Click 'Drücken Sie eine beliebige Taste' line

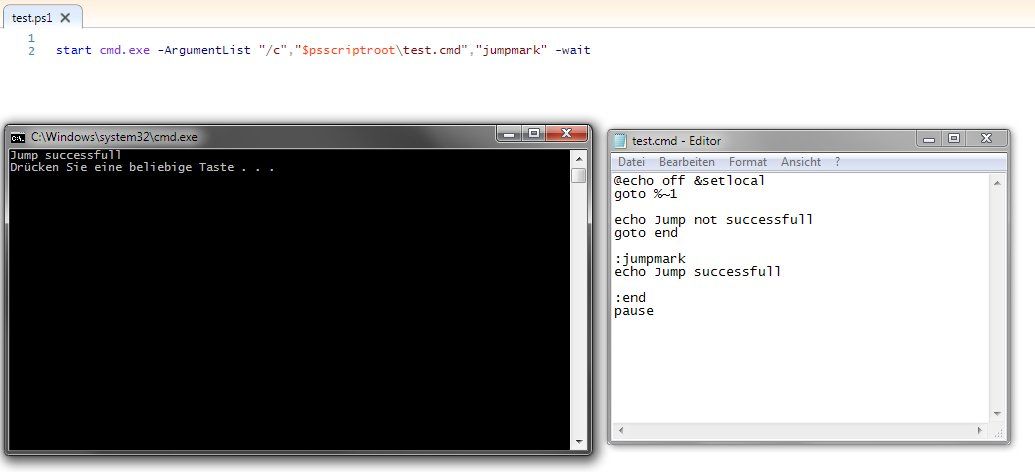pos(142,168)
